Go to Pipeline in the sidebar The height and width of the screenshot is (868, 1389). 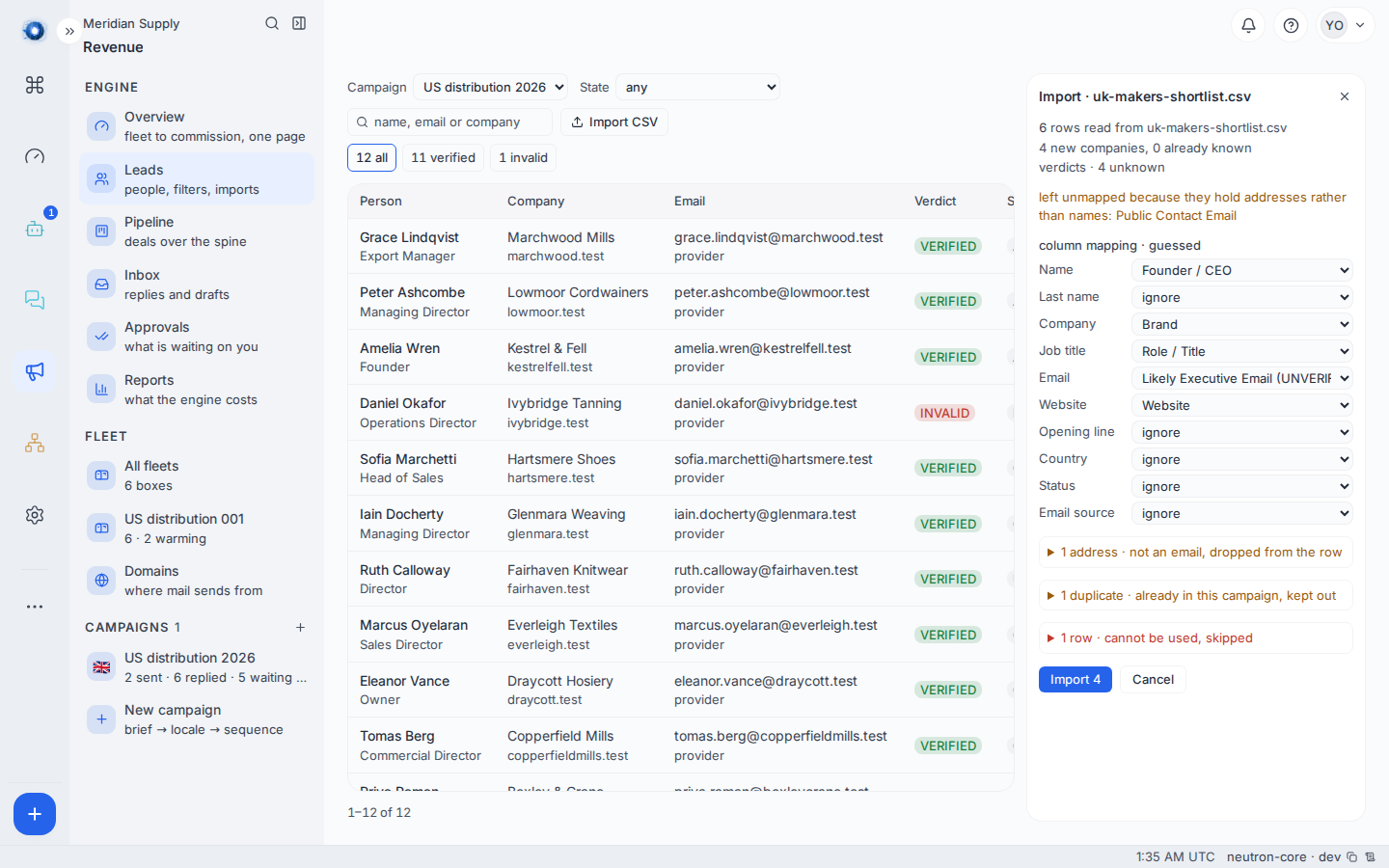(x=197, y=231)
